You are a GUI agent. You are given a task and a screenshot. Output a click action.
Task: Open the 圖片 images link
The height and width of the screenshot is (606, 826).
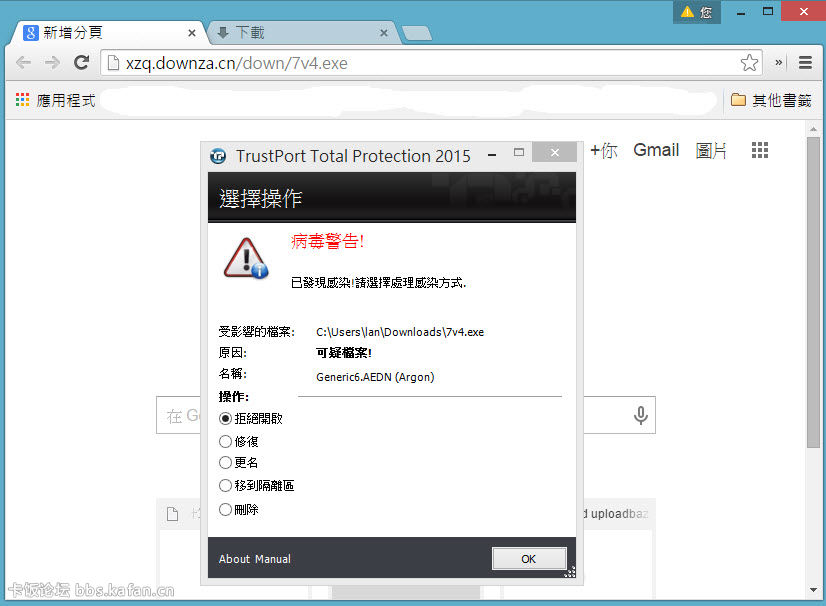click(711, 151)
